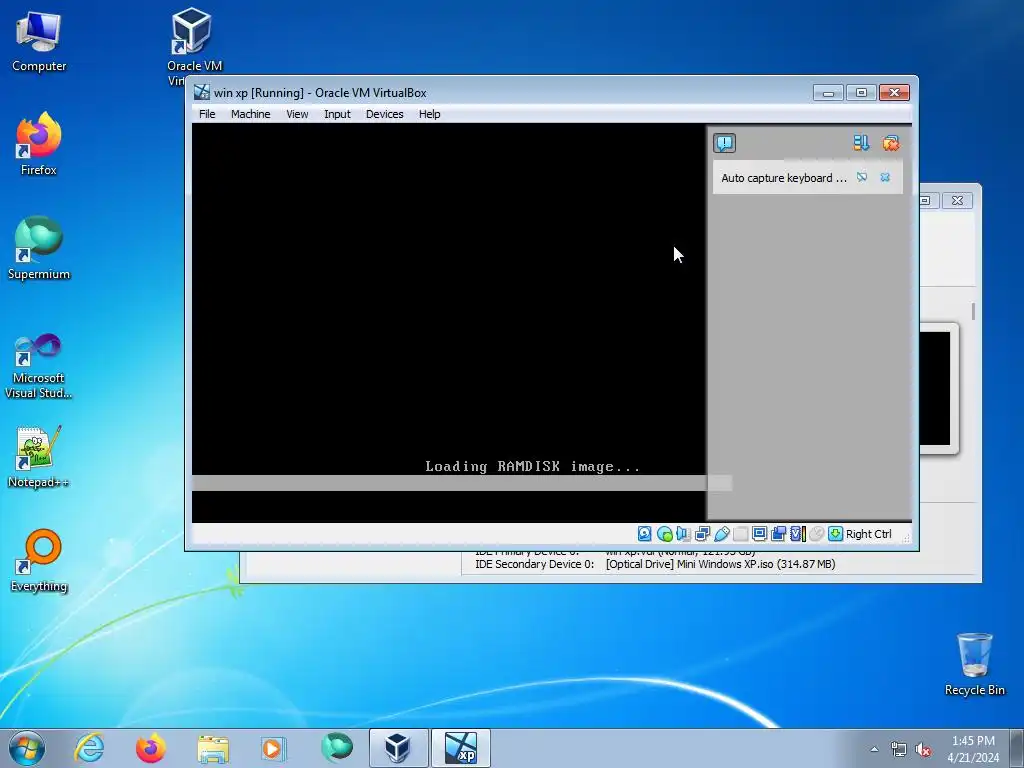Open the View menu
The width and height of the screenshot is (1024, 768).
[296, 114]
